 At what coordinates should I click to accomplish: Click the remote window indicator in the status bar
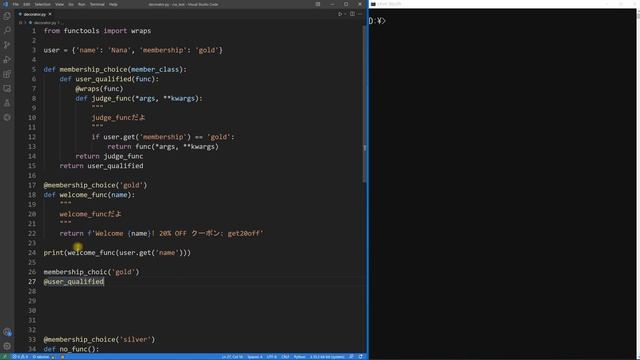(x=5, y=357)
